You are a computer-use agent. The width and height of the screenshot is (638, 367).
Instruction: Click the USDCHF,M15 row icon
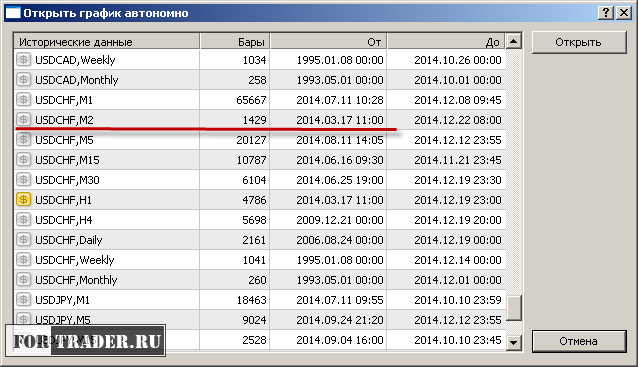coord(24,159)
